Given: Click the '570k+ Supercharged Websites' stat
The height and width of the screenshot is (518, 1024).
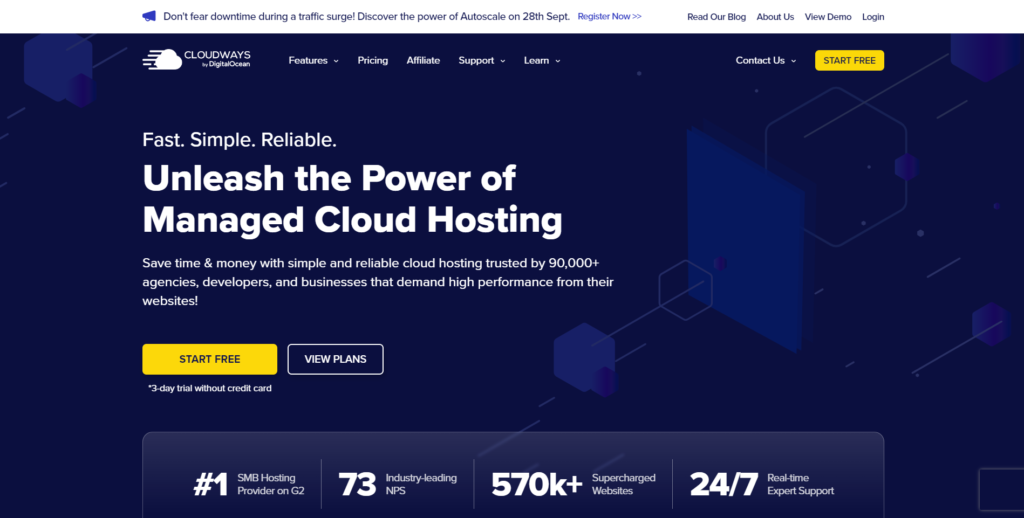Looking at the screenshot, I should 573,484.
